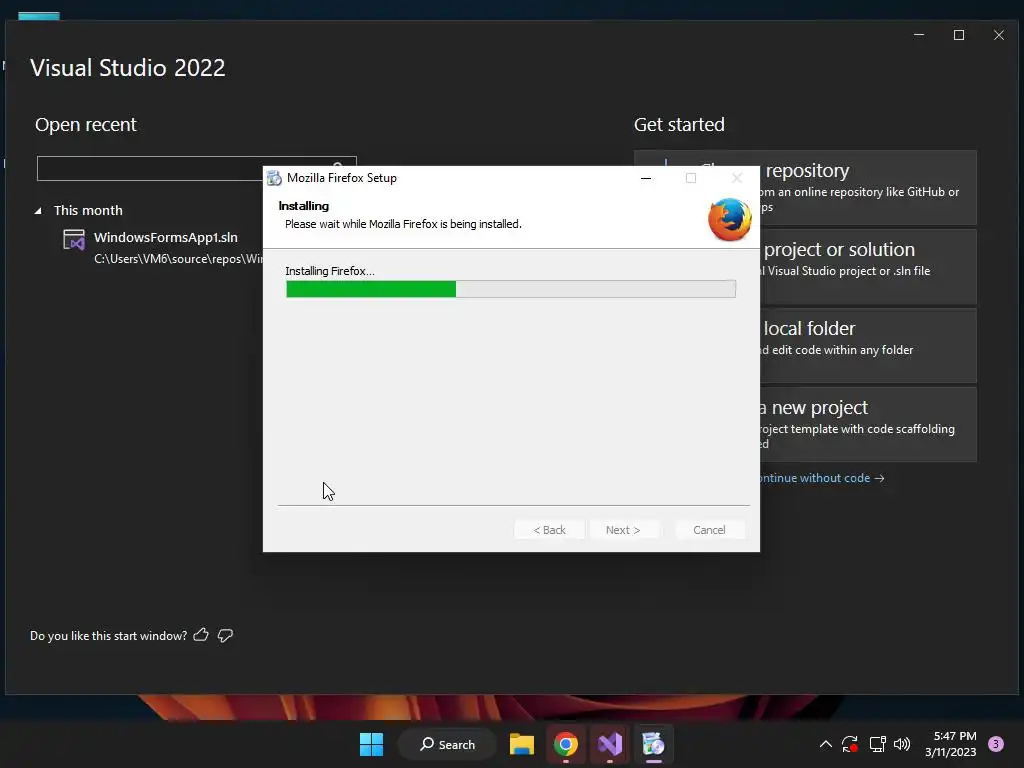
Task: Choose the Open a project or solution card
Action: [x=869, y=266]
